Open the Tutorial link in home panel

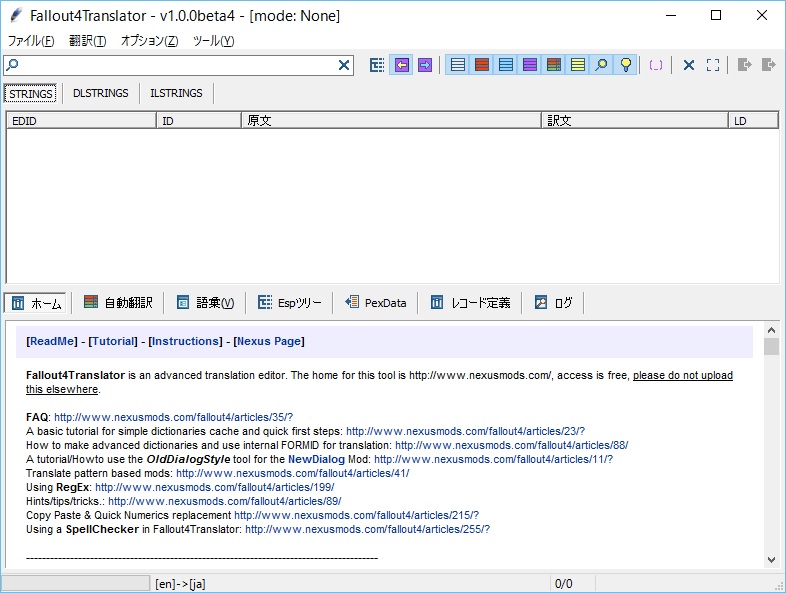114,341
